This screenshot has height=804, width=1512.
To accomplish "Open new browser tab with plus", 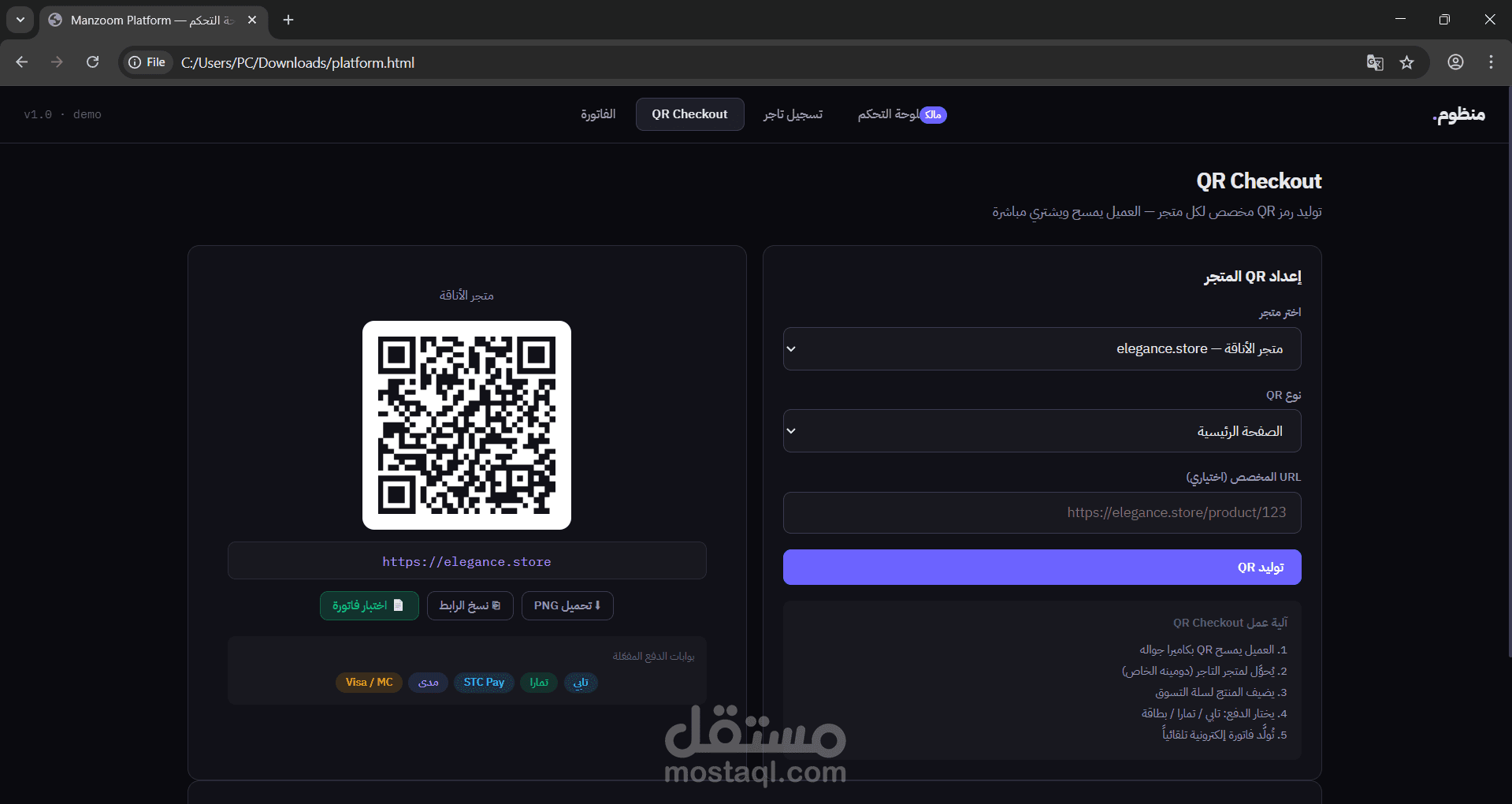I will [x=288, y=20].
